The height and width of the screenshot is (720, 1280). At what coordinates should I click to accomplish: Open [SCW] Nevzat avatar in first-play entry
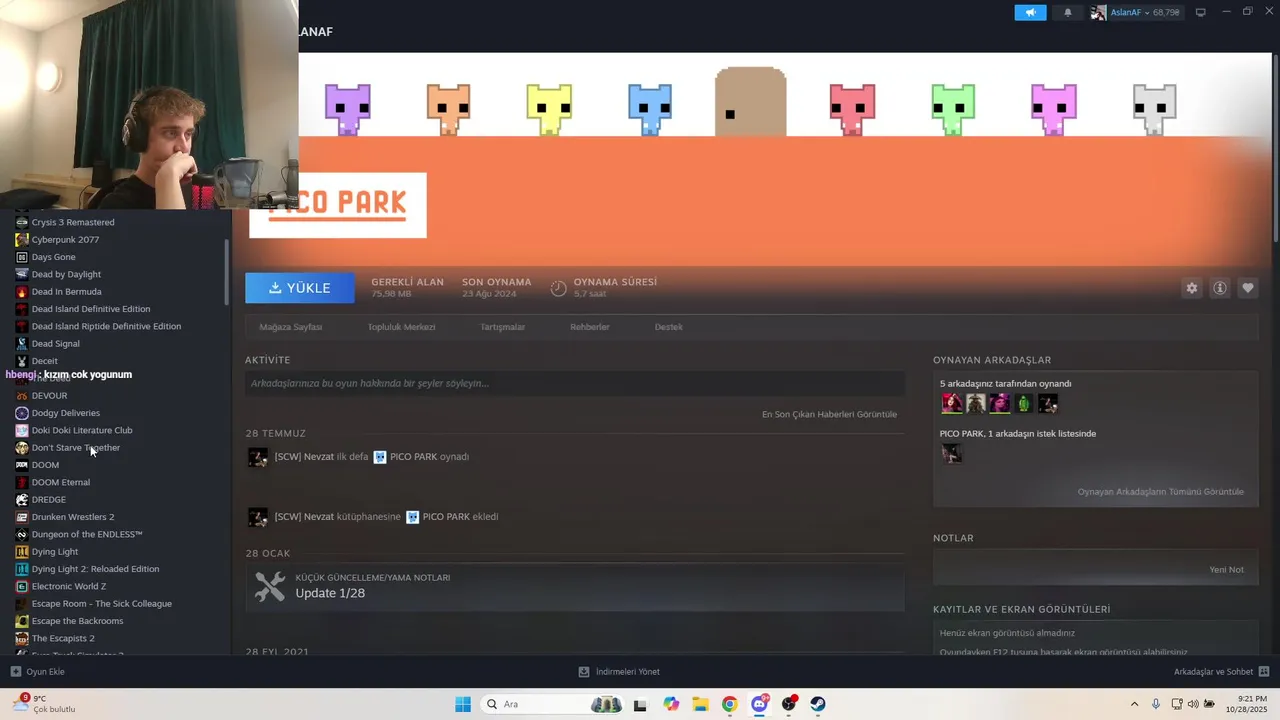click(x=258, y=457)
